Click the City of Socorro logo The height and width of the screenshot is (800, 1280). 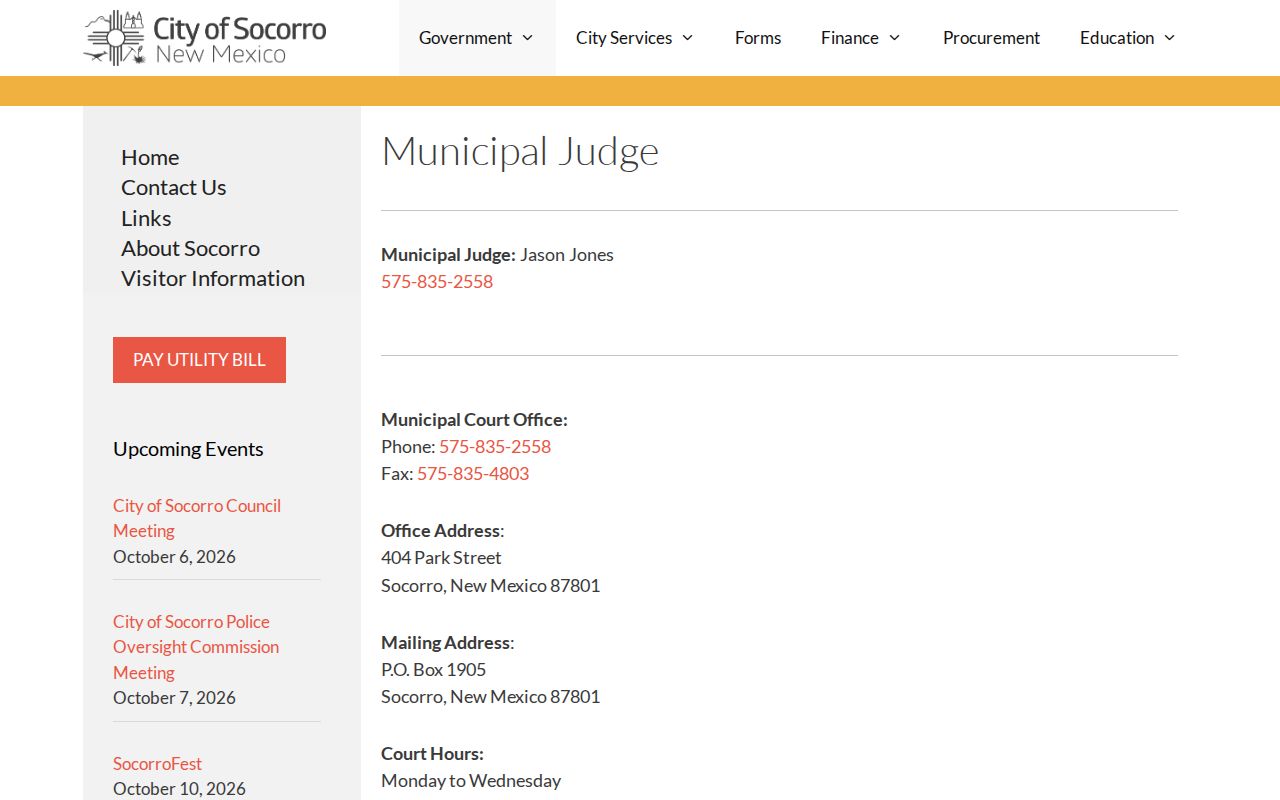click(205, 38)
